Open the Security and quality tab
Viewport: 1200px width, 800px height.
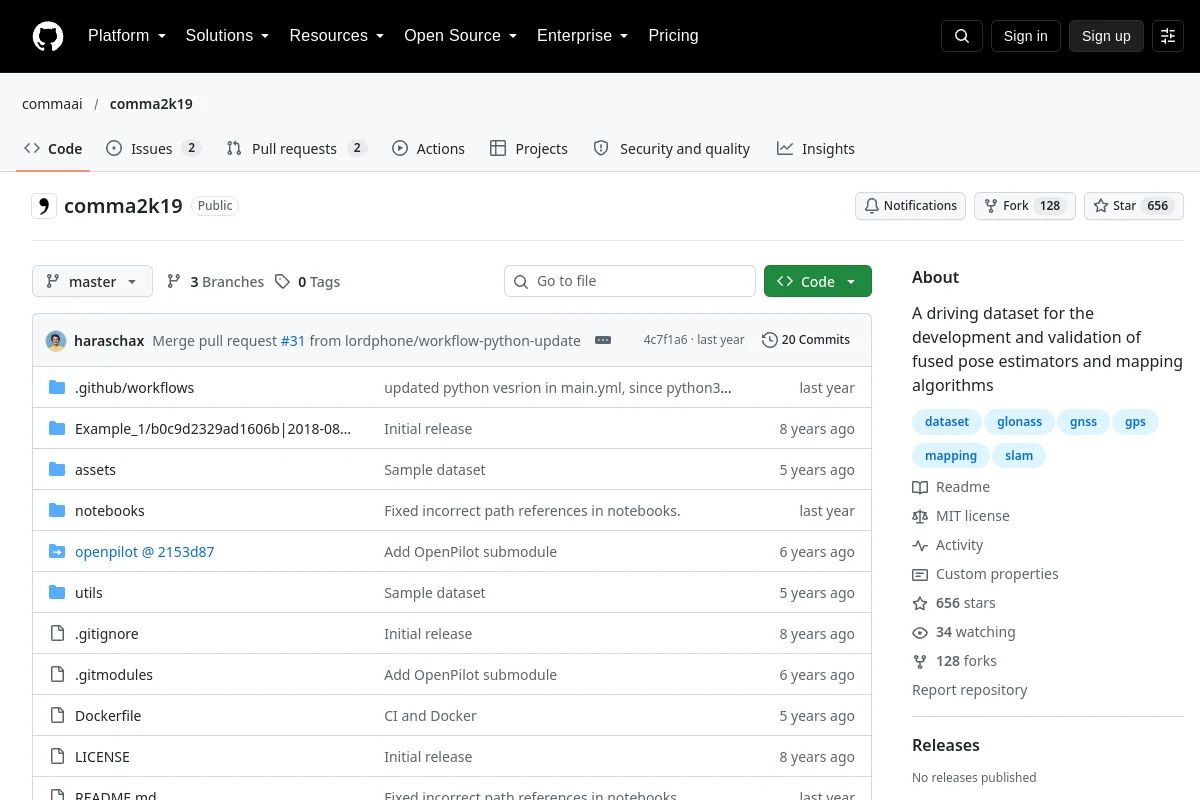tap(672, 148)
